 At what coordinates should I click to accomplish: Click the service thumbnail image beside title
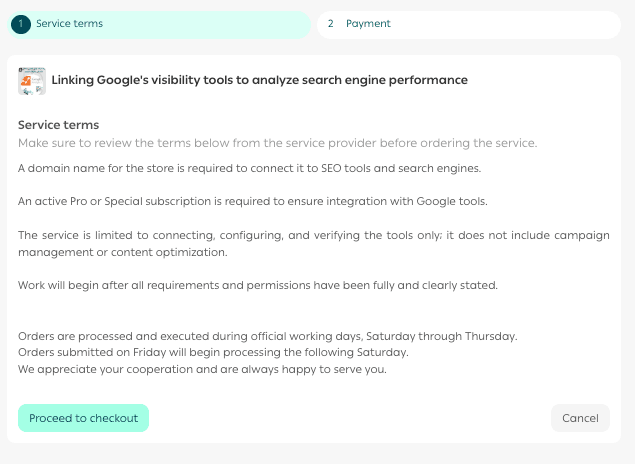point(32,81)
